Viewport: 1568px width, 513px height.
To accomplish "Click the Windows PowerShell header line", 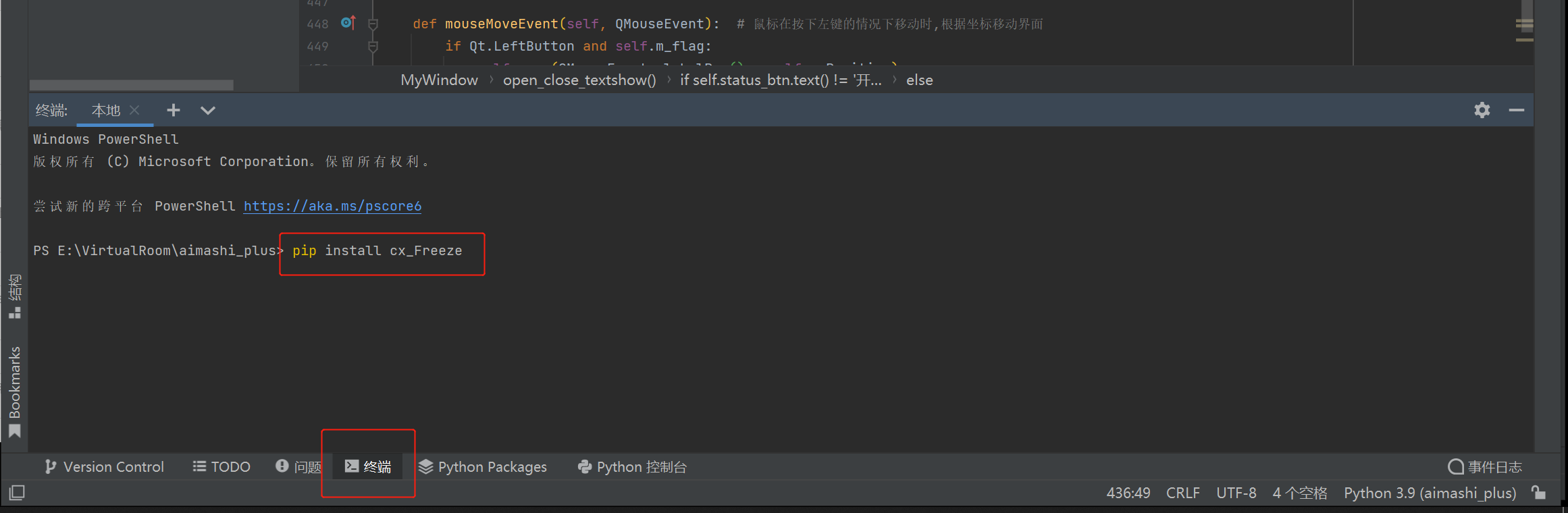I will [x=106, y=139].
